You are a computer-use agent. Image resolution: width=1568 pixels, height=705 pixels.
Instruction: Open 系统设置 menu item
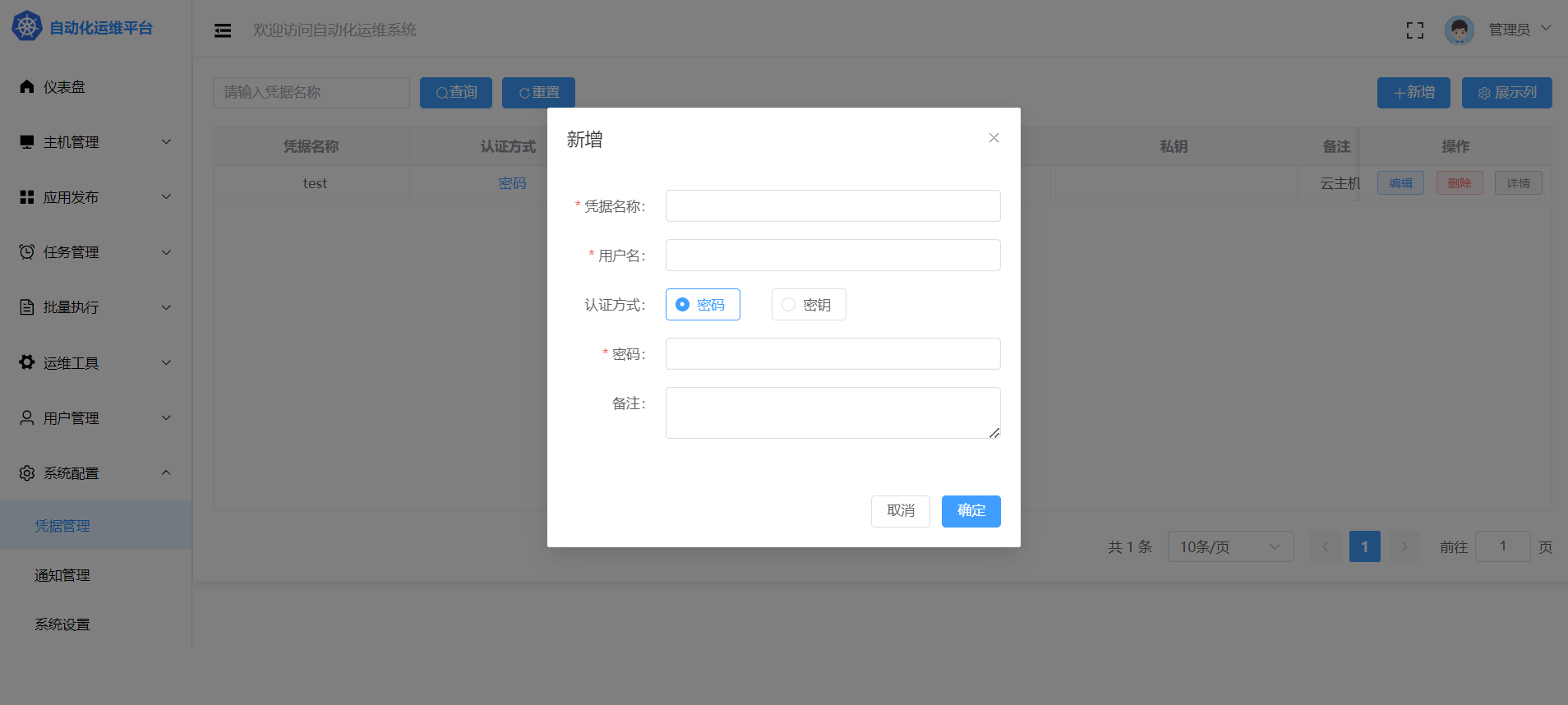tap(62, 624)
